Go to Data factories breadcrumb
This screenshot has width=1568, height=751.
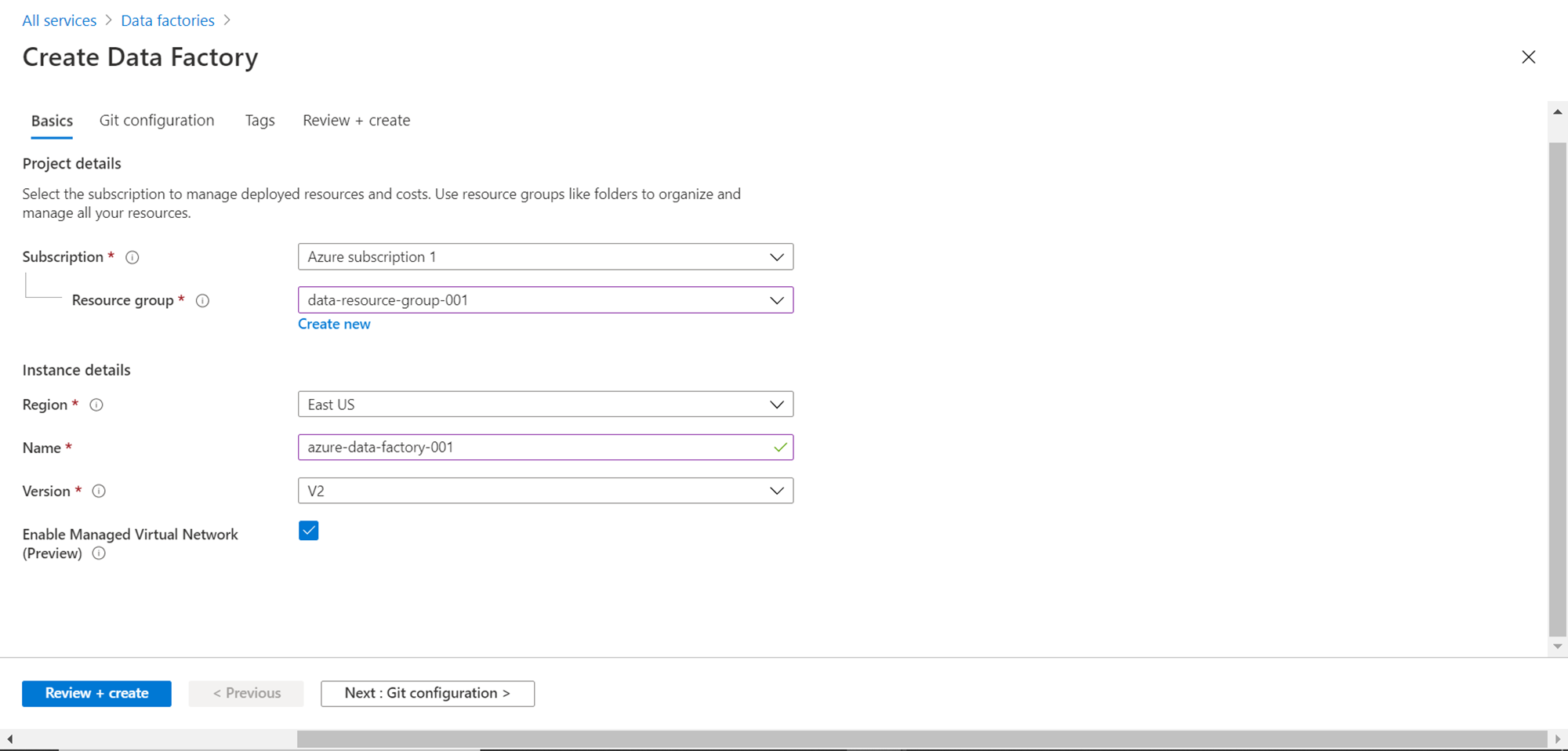pos(168,20)
